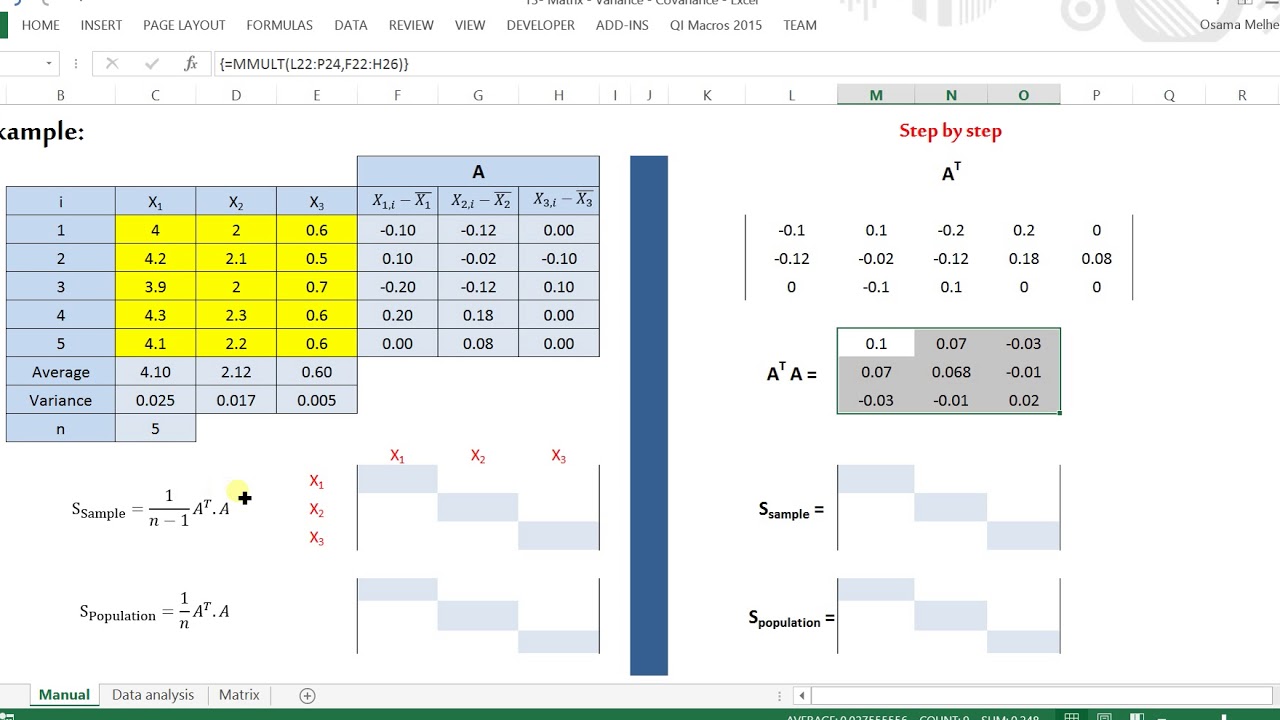Switch to the Data analysis sheet
1280x720 pixels.
coord(153,695)
